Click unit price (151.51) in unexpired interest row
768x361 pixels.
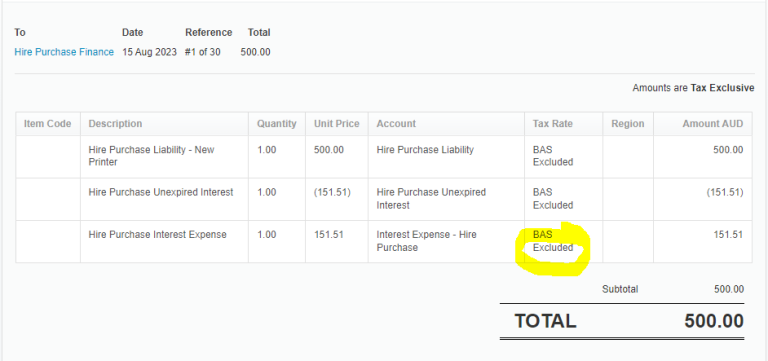click(x=332, y=193)
